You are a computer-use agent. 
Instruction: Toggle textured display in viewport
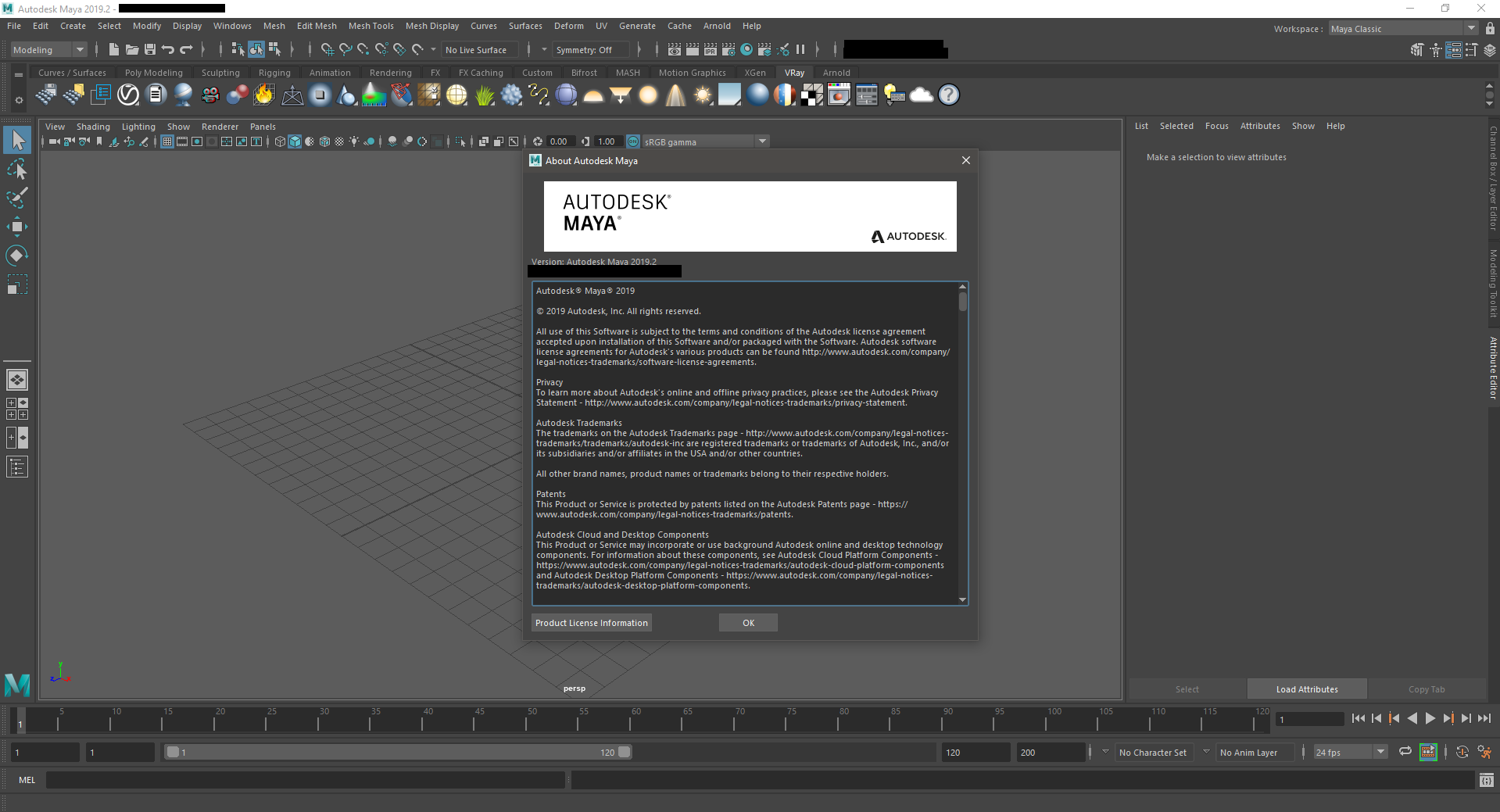pyautogui.click(x=339, y=141)
